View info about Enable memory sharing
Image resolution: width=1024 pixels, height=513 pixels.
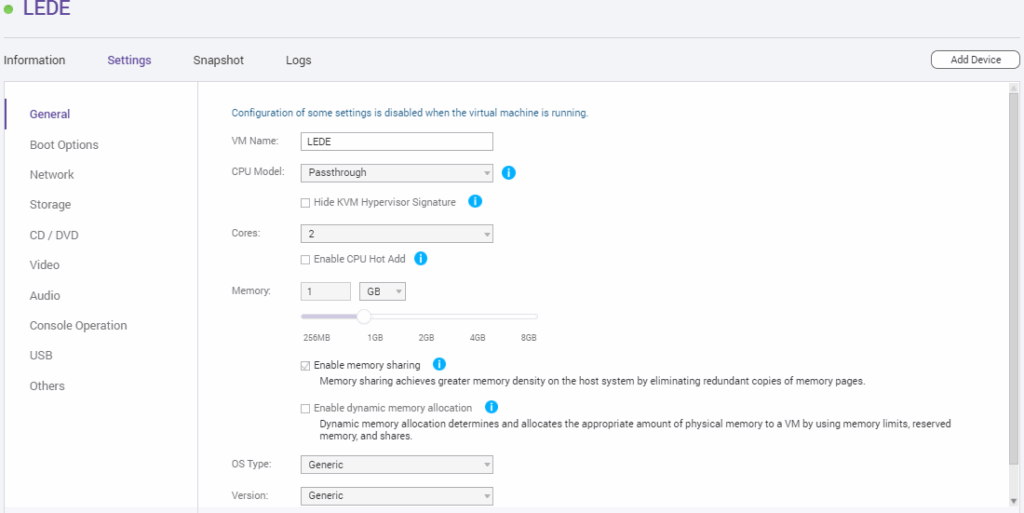(440, 364)
